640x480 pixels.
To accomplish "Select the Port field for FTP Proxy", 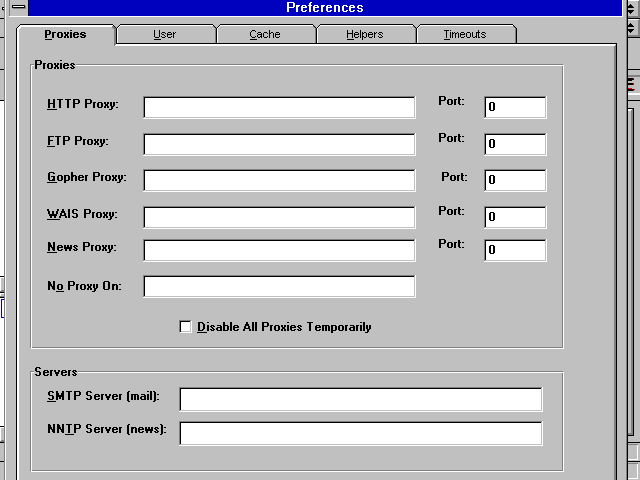I will pyautogui.click(x=515, y=144).
